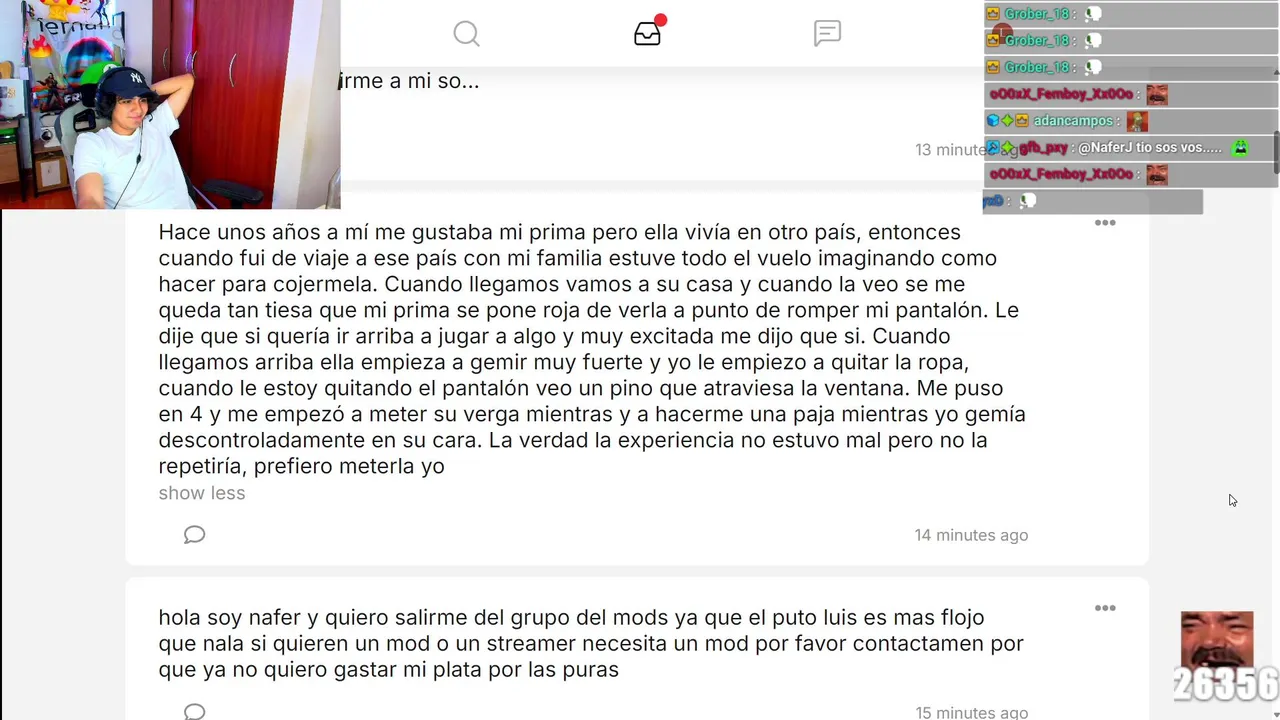Open three-dot menu on the prima story post
This screenshot has height=720, width=1280.
pos(1105,222)
